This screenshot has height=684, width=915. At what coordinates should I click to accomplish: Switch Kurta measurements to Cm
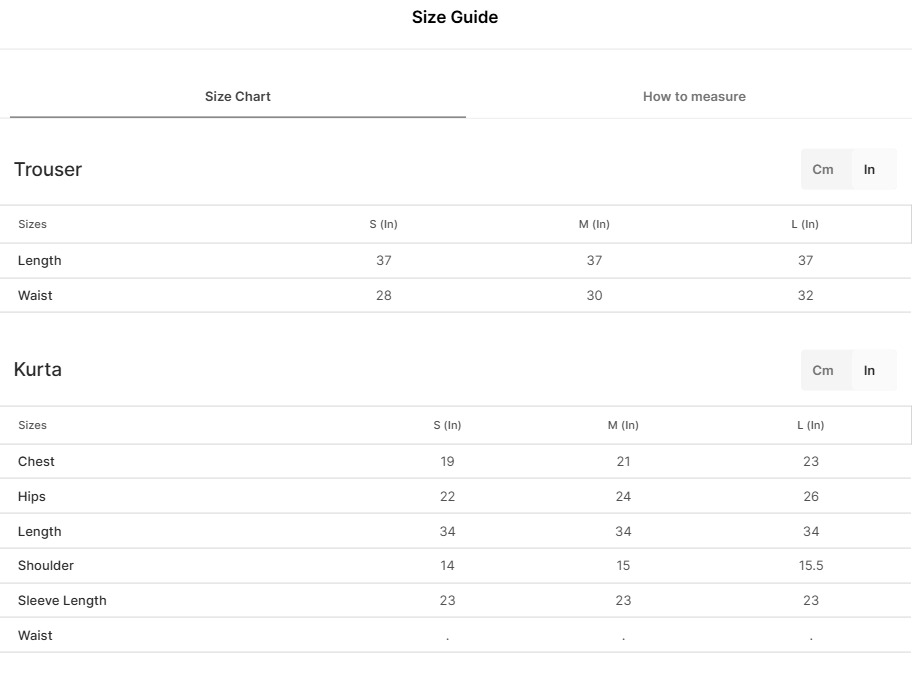(823, 371)
